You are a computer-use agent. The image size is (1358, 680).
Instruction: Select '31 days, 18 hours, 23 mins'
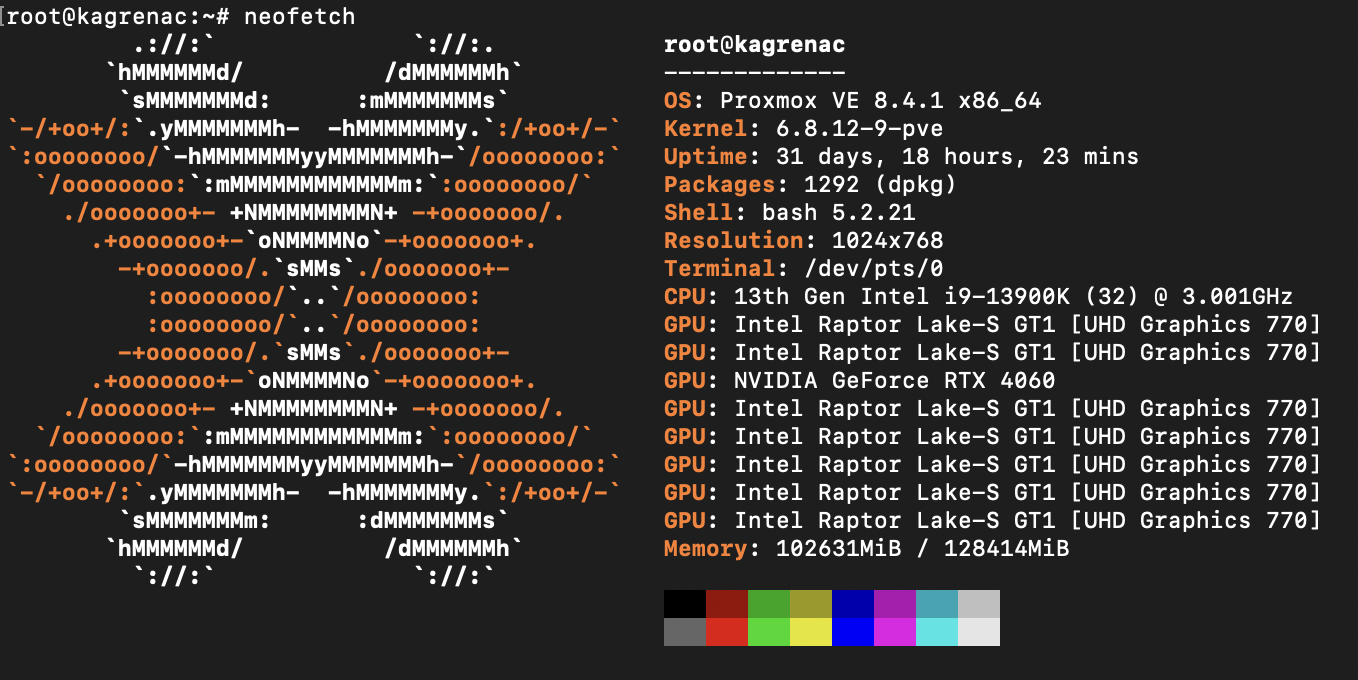[958, 157]
